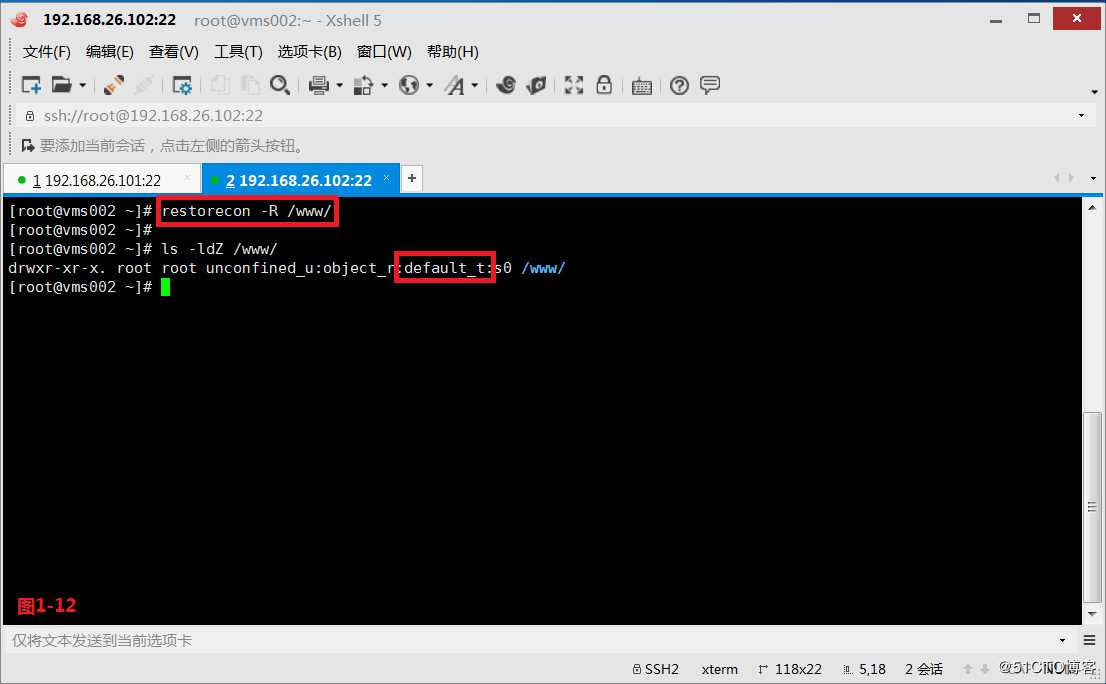
Task: Click the split-pane handle icon right of terminal
Action: click(1092, 507)
